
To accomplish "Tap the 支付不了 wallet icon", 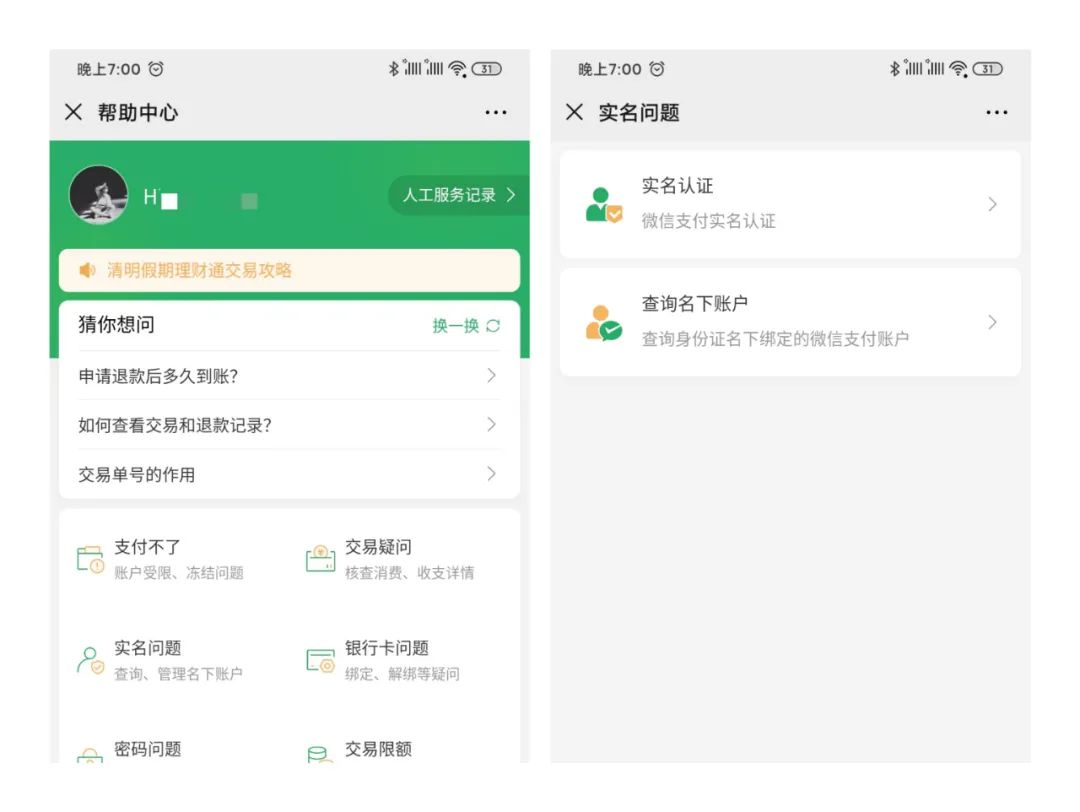I will point(90,559).
